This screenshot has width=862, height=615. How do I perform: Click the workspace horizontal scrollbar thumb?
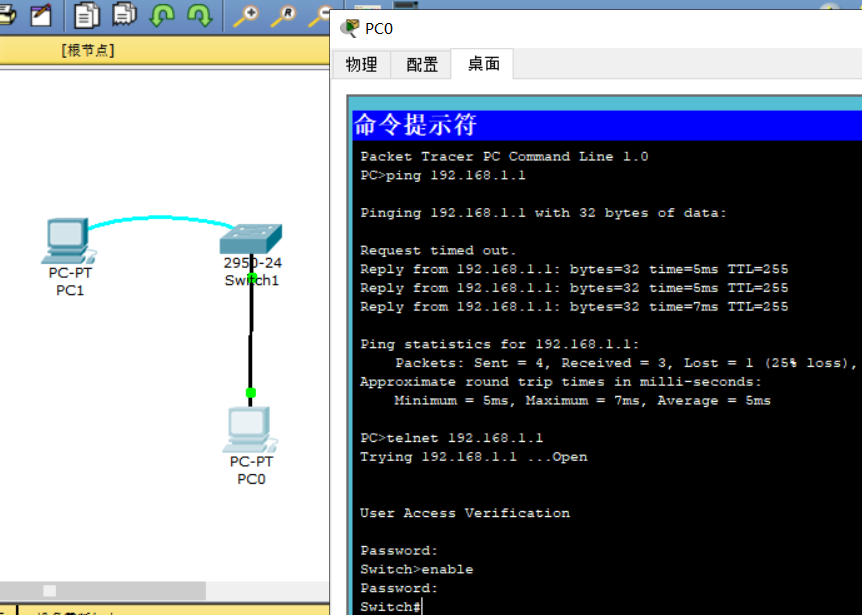103,591
